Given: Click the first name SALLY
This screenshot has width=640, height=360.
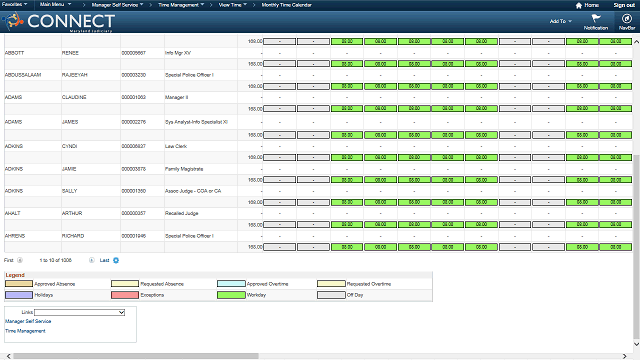Looking at the screenshot, I should click(69, 191).
